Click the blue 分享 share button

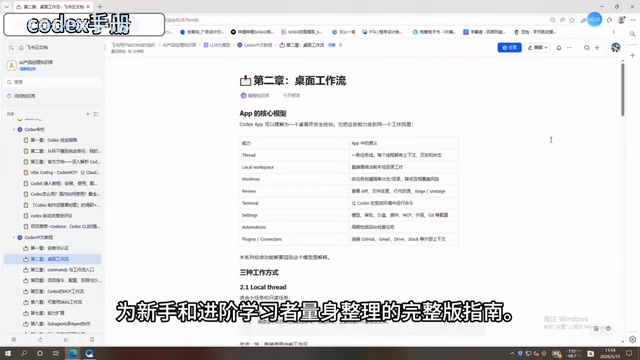tap(509, 47)
